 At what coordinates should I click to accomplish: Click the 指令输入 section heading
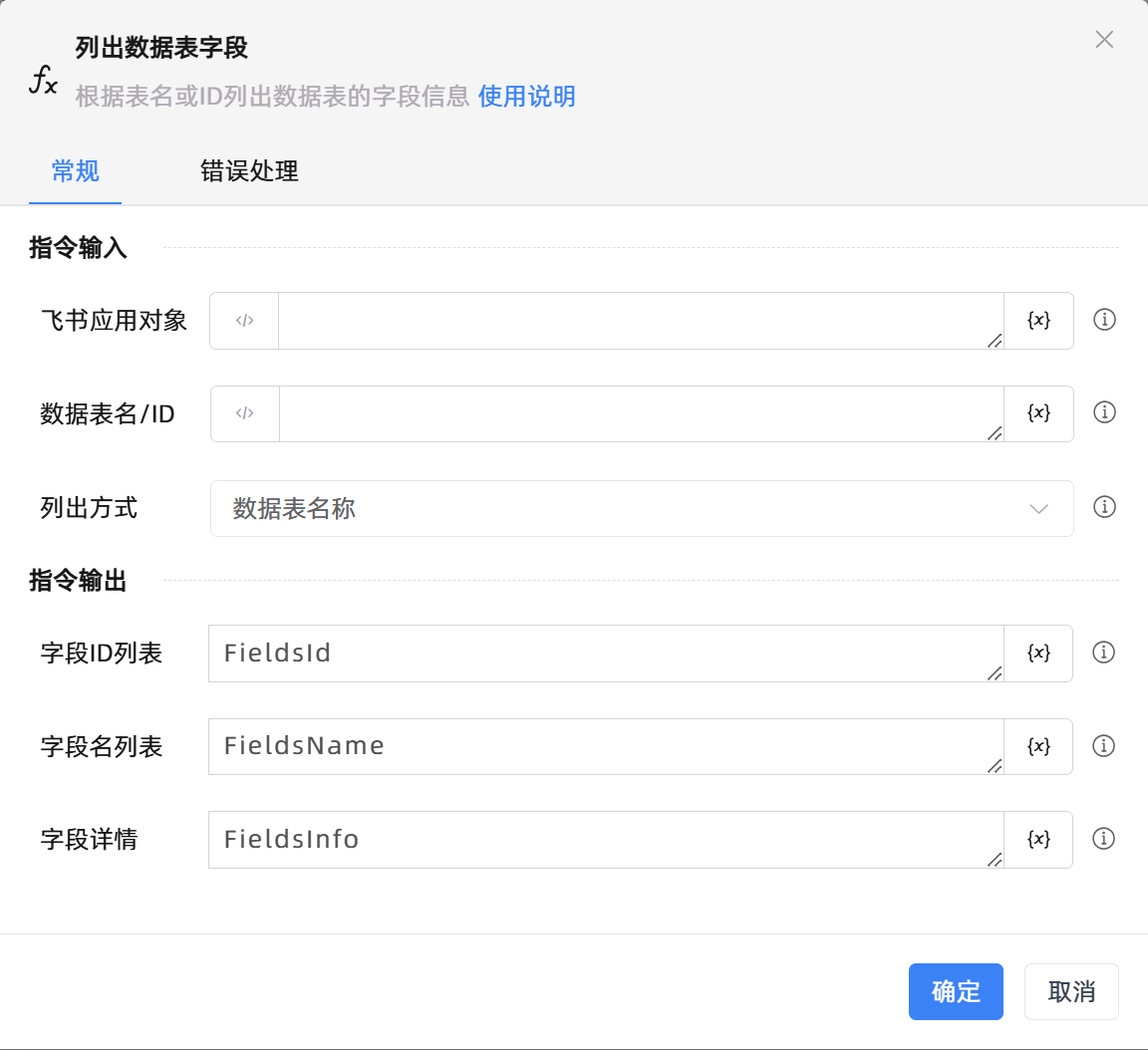tap(79, 247)
